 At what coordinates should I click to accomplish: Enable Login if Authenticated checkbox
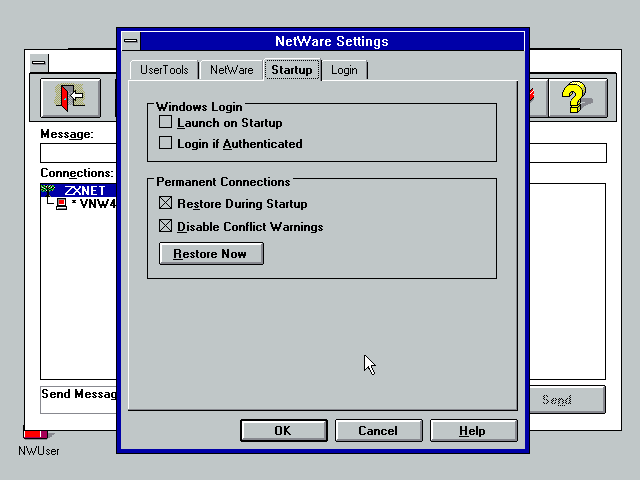(x=165, y=143)
